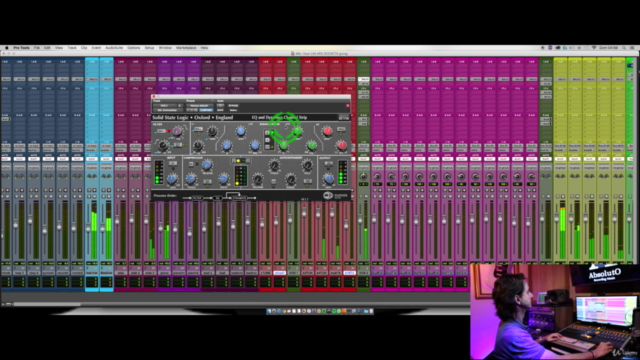Click the volume fader of first cyan track
This screenshot has width=640, height=360.
click(88, 229)
